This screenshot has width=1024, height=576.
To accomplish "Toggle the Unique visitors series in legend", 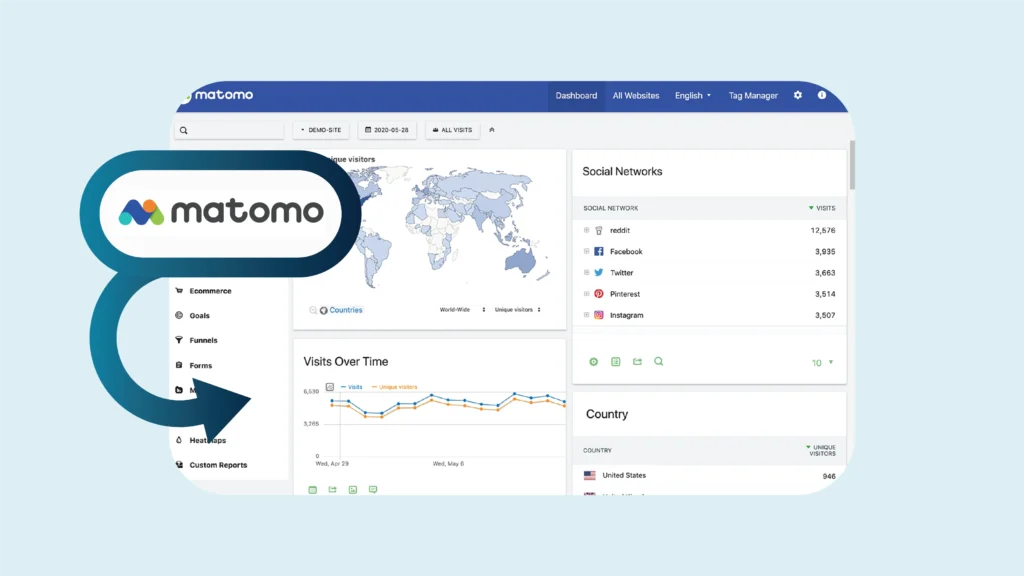I will coord(395,386).
